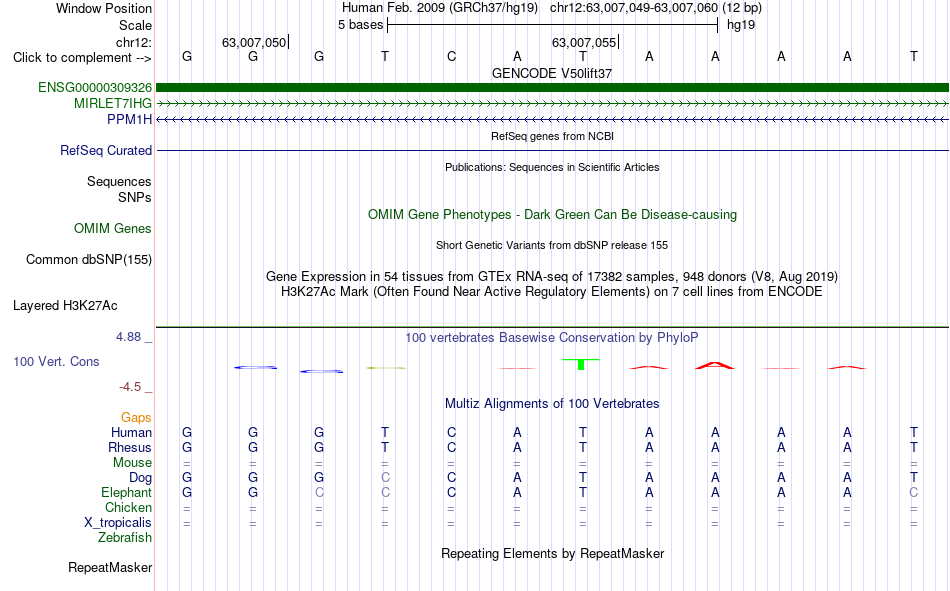The height and width of the screenshot is (591, 950).
Task: Click the Window Position label
Action: click(x=104, y=8)
